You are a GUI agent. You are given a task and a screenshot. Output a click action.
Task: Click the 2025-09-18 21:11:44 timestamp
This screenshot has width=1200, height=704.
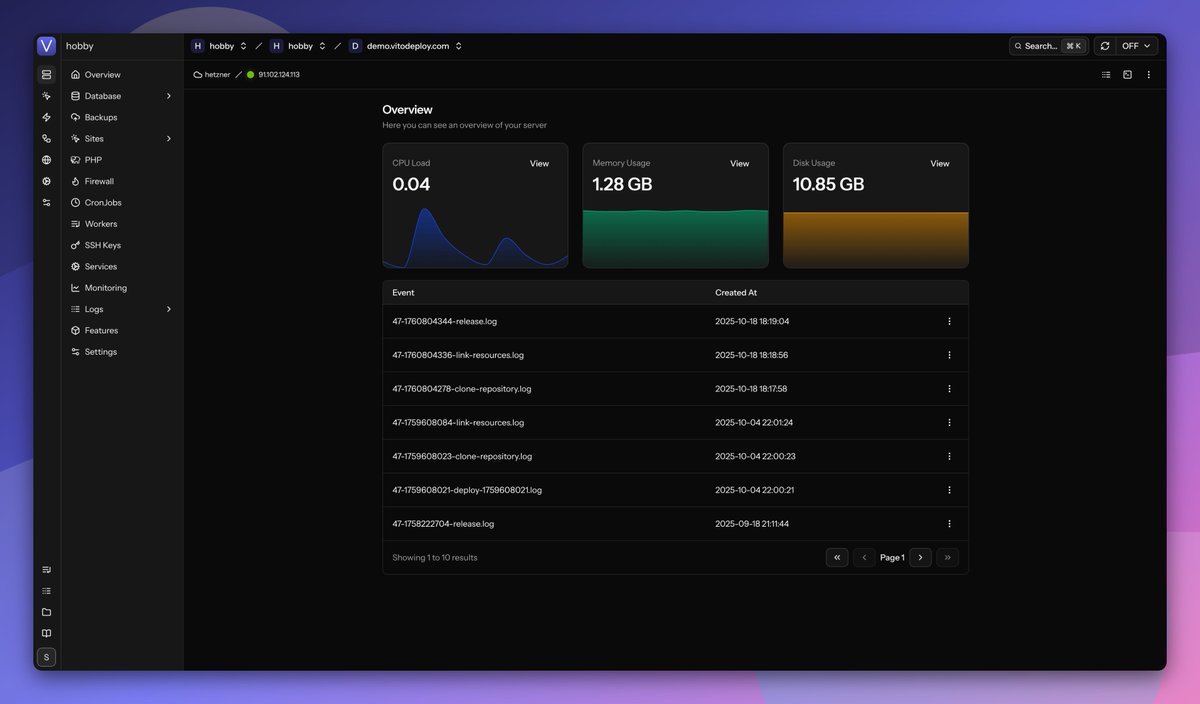pos(752,523)
